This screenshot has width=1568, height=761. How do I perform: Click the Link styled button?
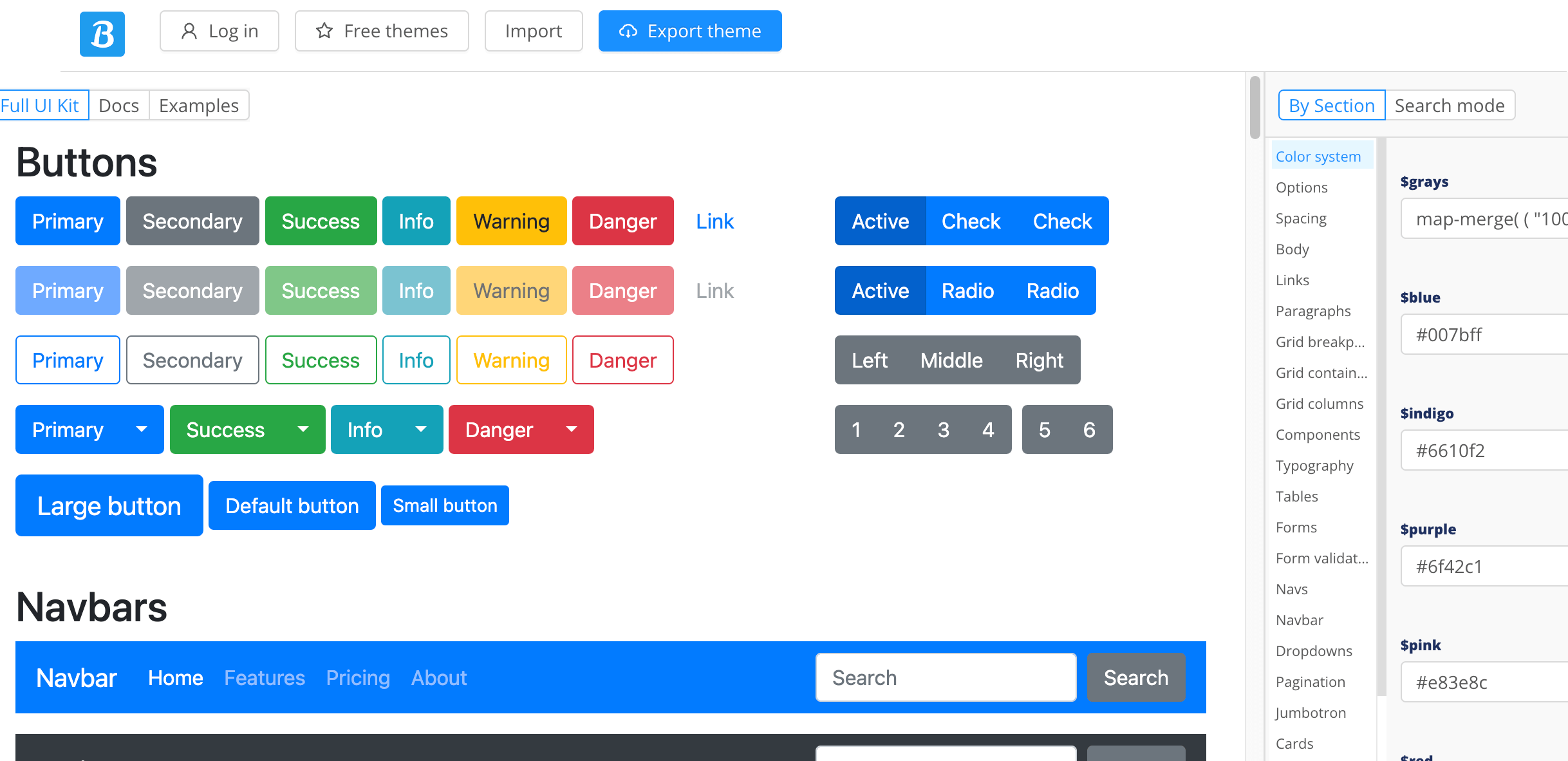pyautogui.click(x=714, y=221)
